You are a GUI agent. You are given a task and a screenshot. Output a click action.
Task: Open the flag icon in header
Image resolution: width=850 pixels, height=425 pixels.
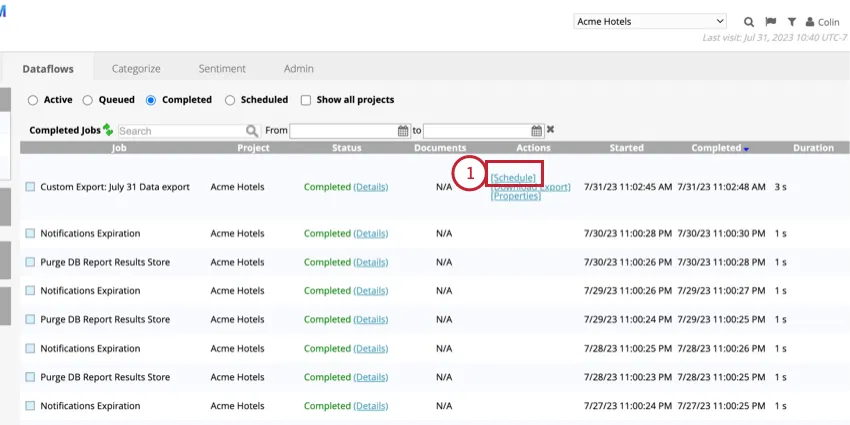click(x=770, y=21)
